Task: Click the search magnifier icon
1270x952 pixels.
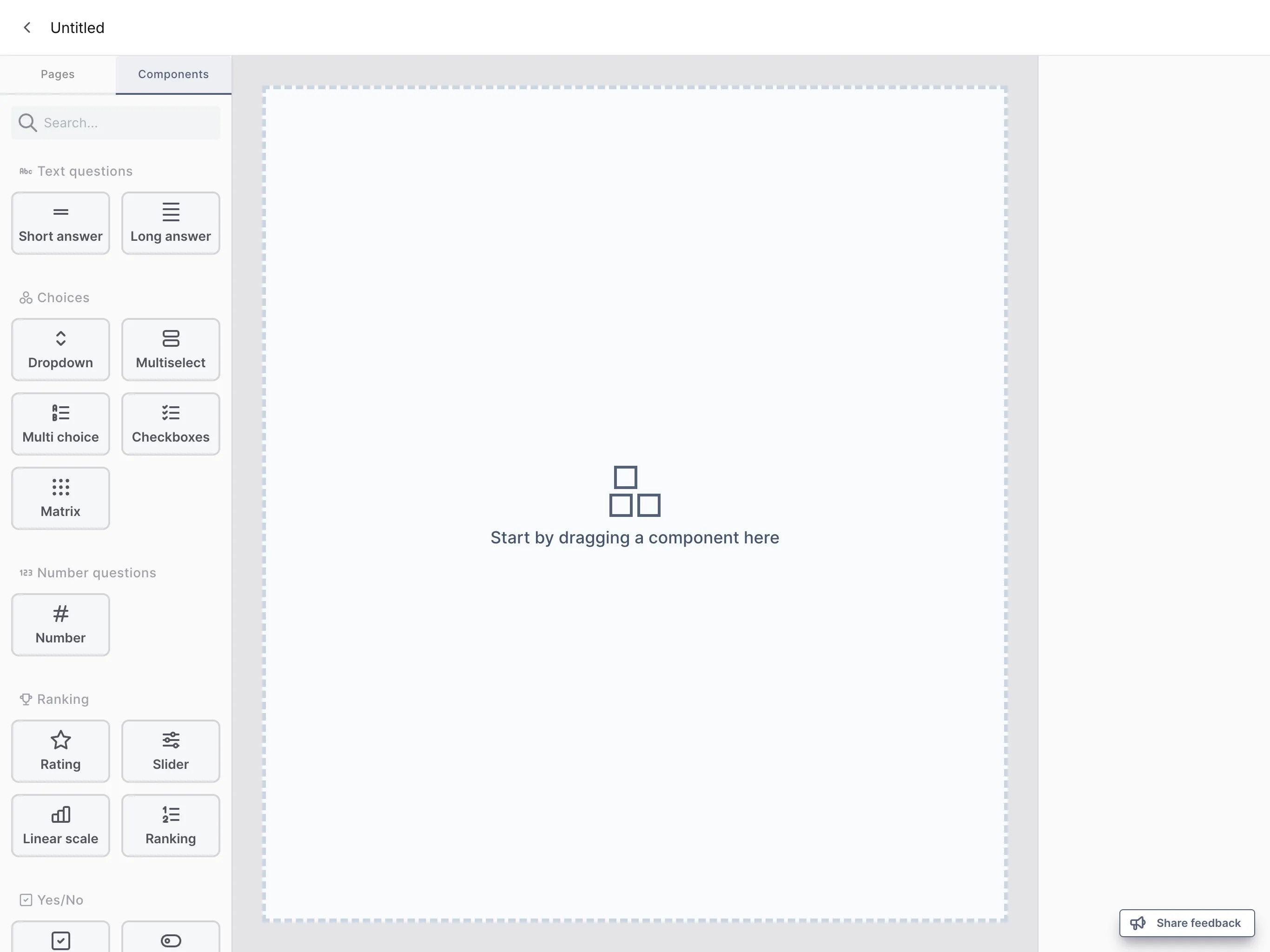Action: pyautogui.click(x=27, y=123)
